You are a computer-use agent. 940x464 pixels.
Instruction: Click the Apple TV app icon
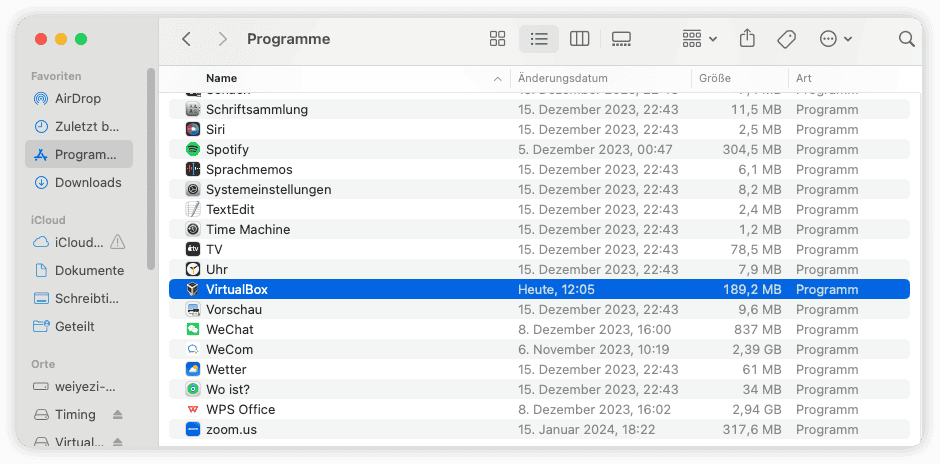192,249
